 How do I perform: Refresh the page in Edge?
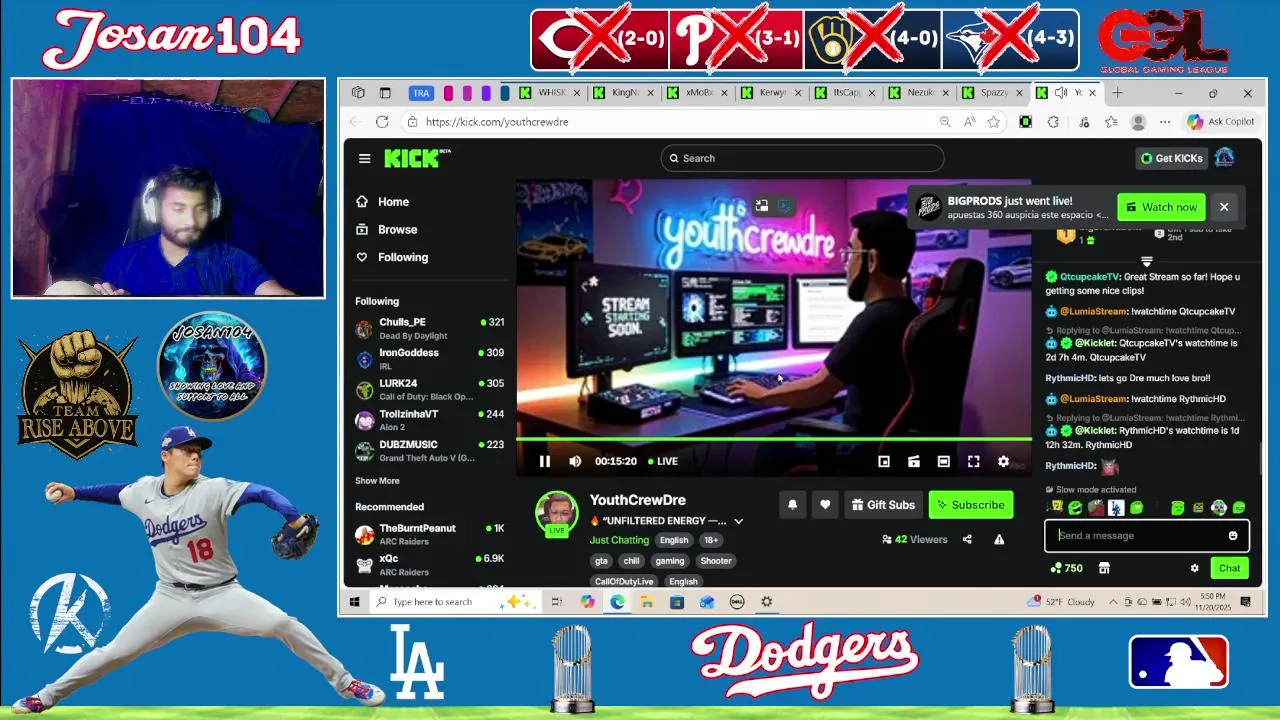(382, 122)
